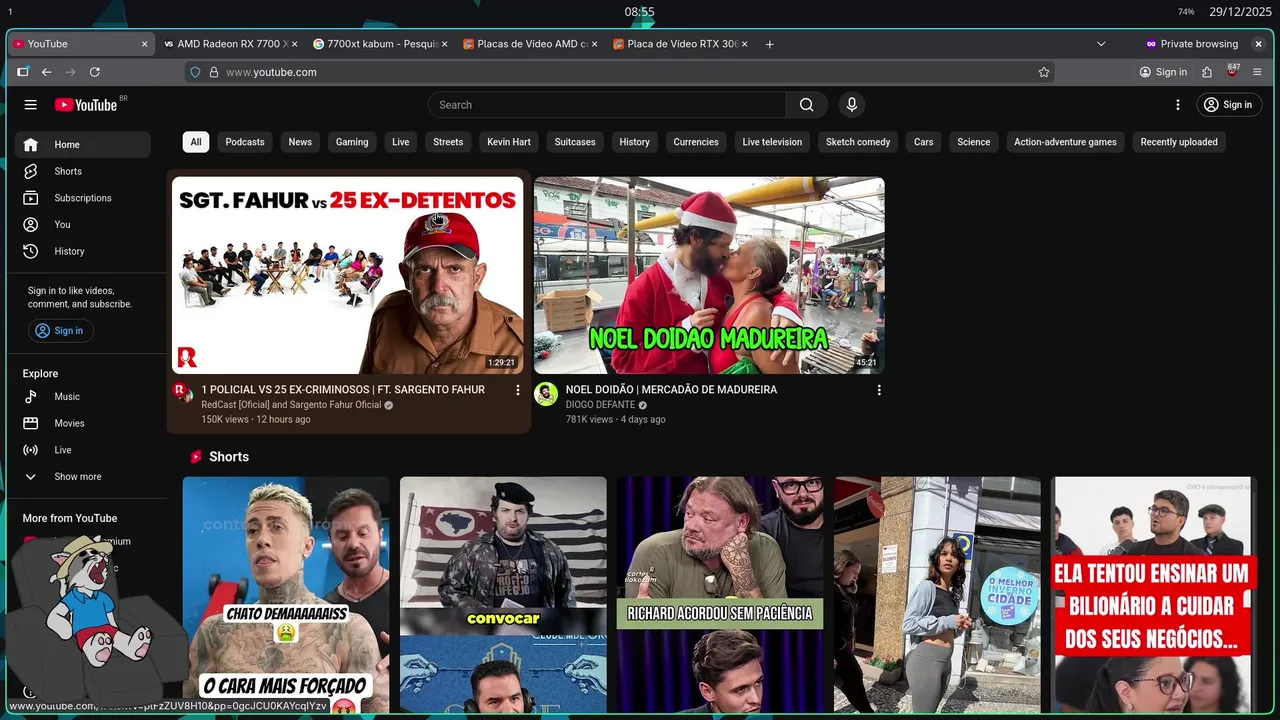The image size is (1280, 720).
Task: Switch to Placa de Video RTX tab
Action: (x=679, y=44)
